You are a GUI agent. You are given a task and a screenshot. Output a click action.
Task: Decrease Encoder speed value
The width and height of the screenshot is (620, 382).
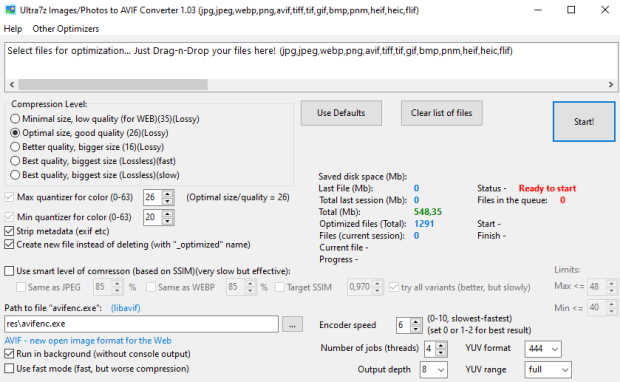point(415,329)
